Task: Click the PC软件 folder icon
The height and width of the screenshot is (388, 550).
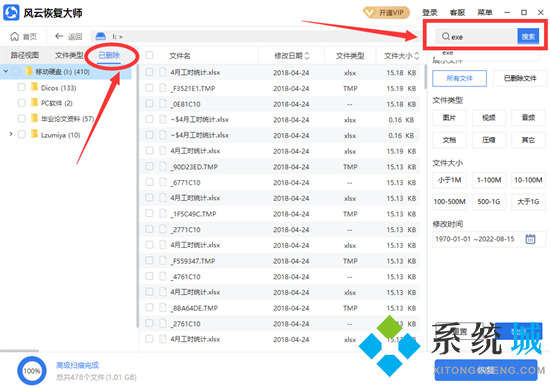Action: [x=34, y=102]
